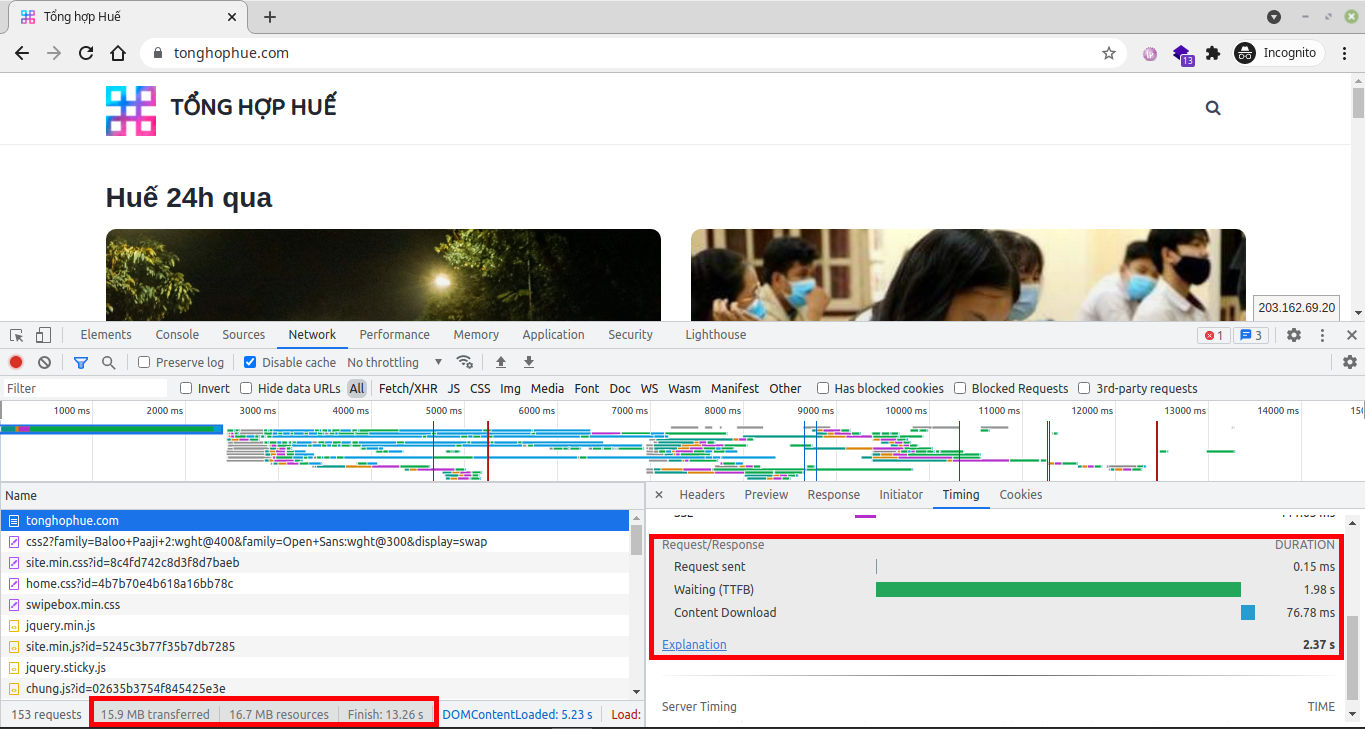Enable the Preserve log checkbox
The image size is (1365, 729).
point(144,362)
